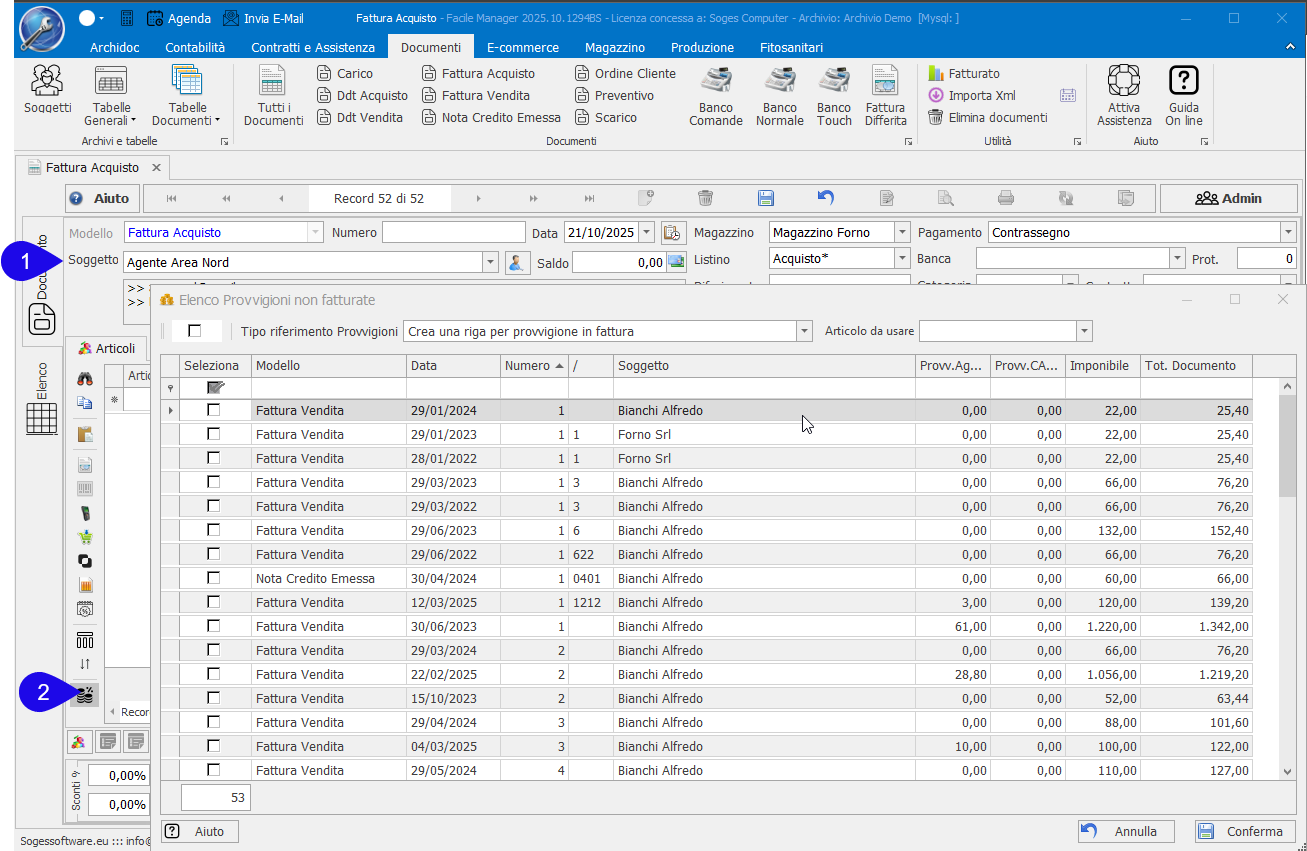The image size is (1307, 851).
Task: Tick the checkbox for the Forno Srl 29/01/2023 row
Action: click(213, 434)
